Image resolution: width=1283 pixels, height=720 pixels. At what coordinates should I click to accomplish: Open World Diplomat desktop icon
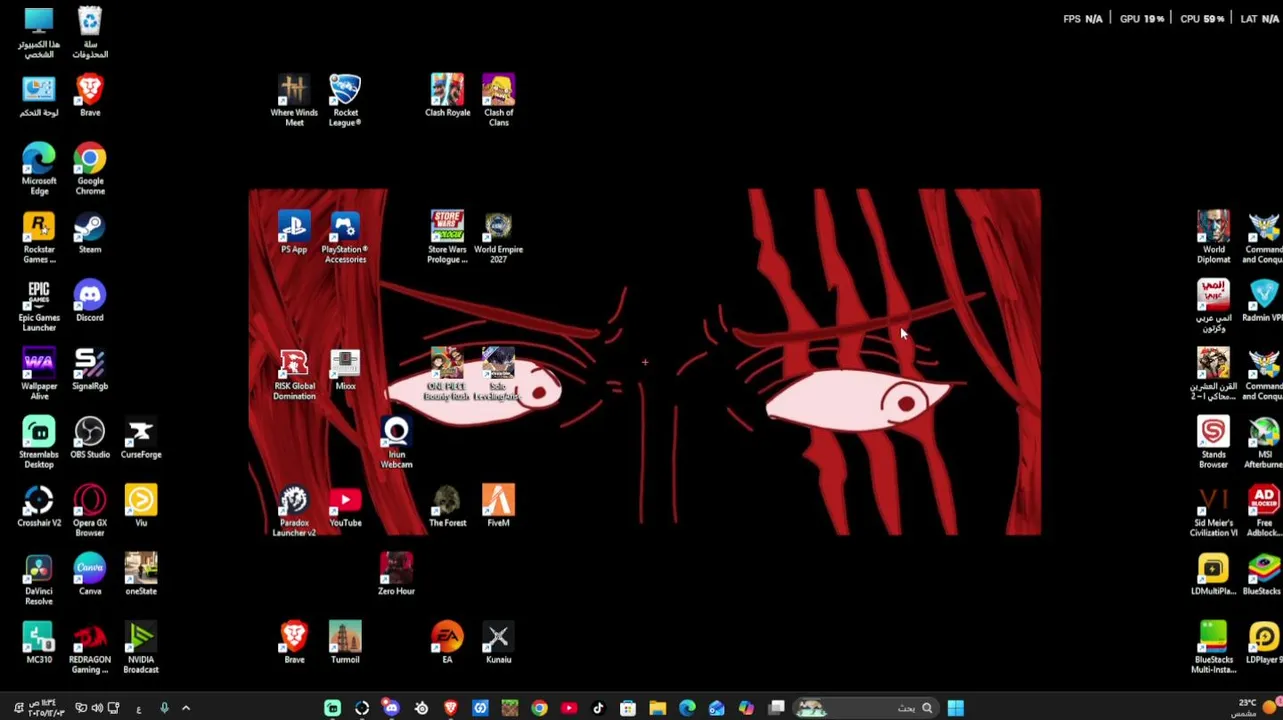1213,237
